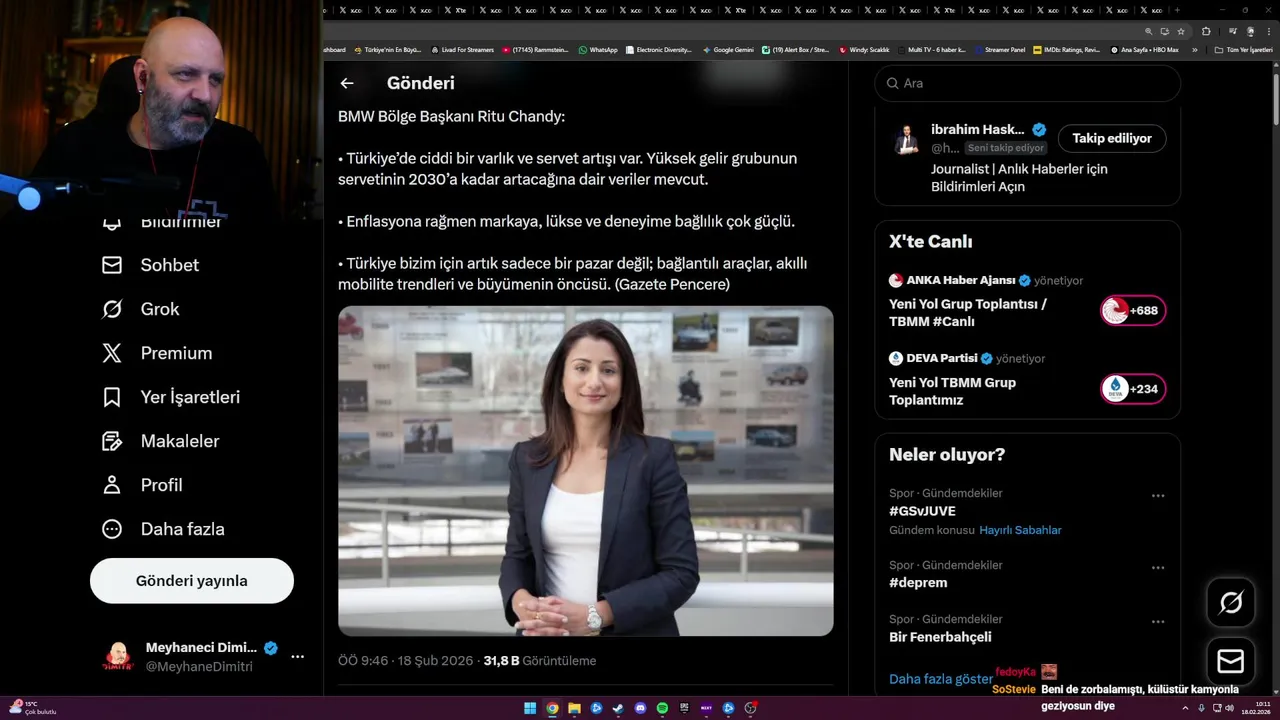Click the Ara search field

coord(1027,83)
